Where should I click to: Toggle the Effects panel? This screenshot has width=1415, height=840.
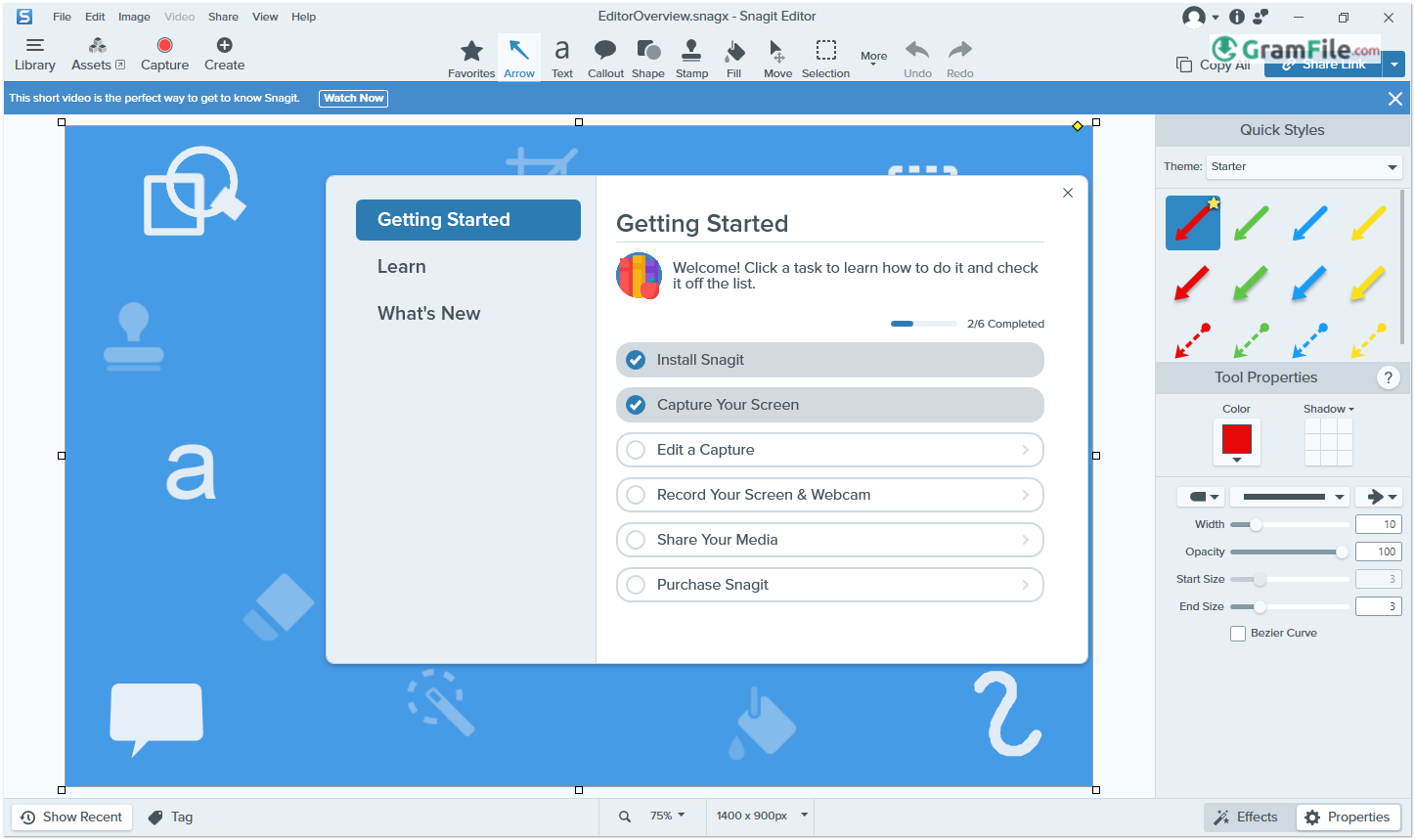(1246, 818)
